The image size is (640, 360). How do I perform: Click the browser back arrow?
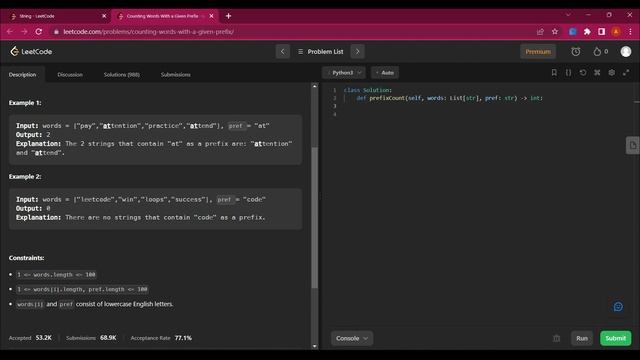point(9,31)
